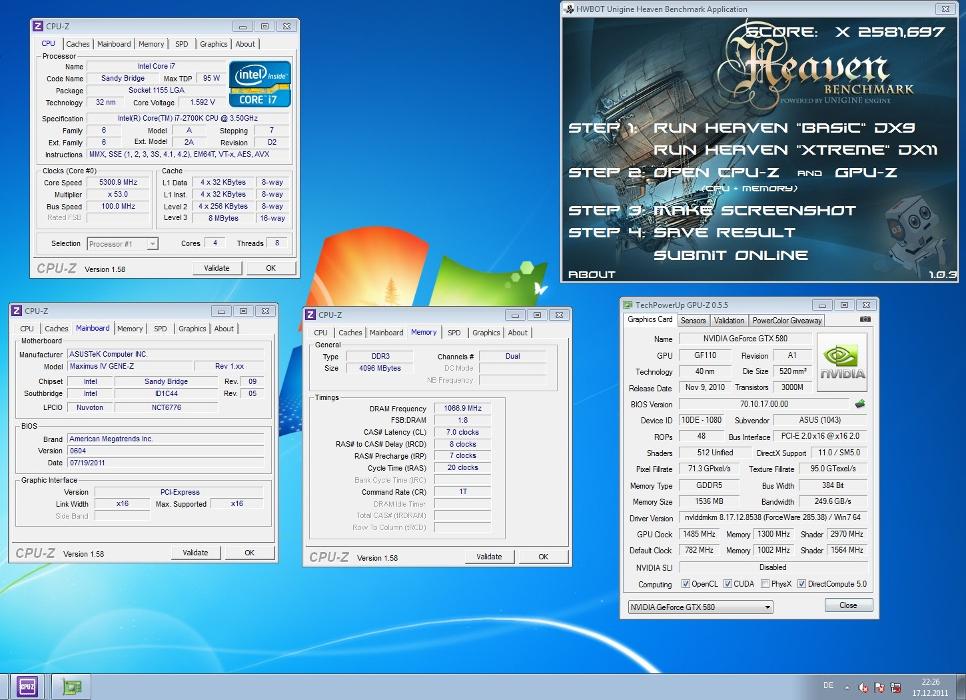Click the Close button in GPU-Z

(848, 605)
